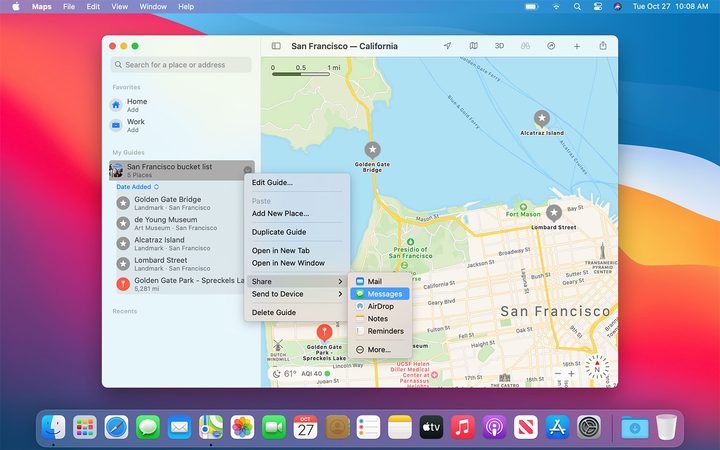Select San Francisco bucket list guide
The width and height of the screenshot is (720, 450).
(x=181, y=170)
